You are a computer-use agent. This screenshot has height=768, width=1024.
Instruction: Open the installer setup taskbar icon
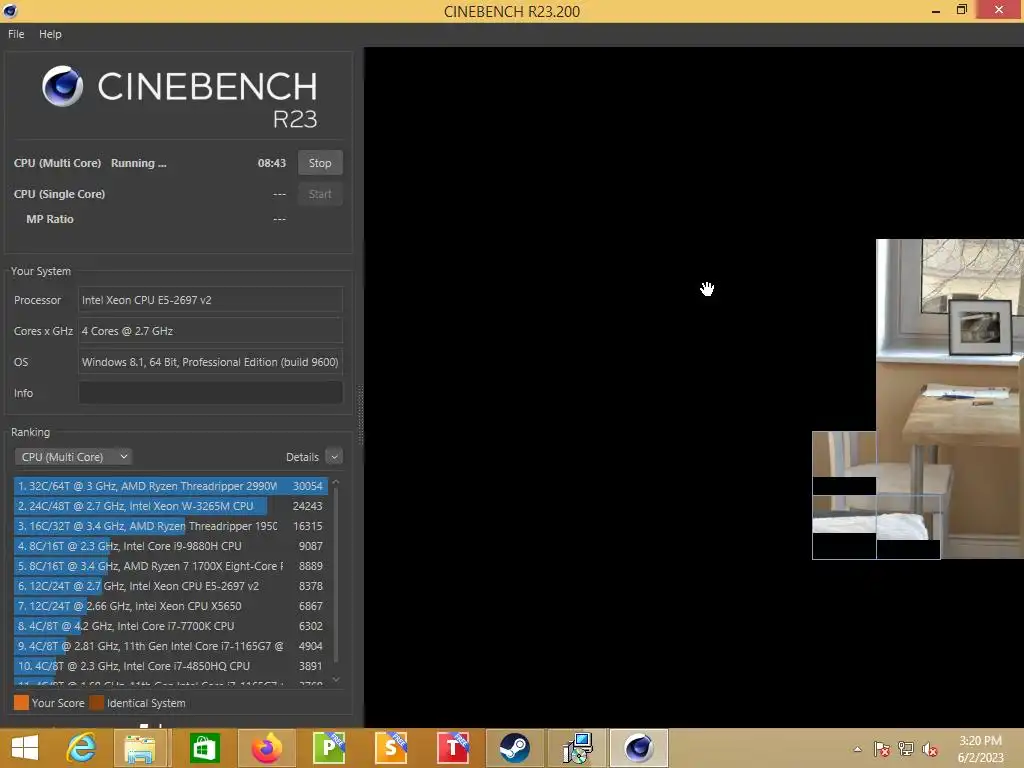(x=577, y=748)
